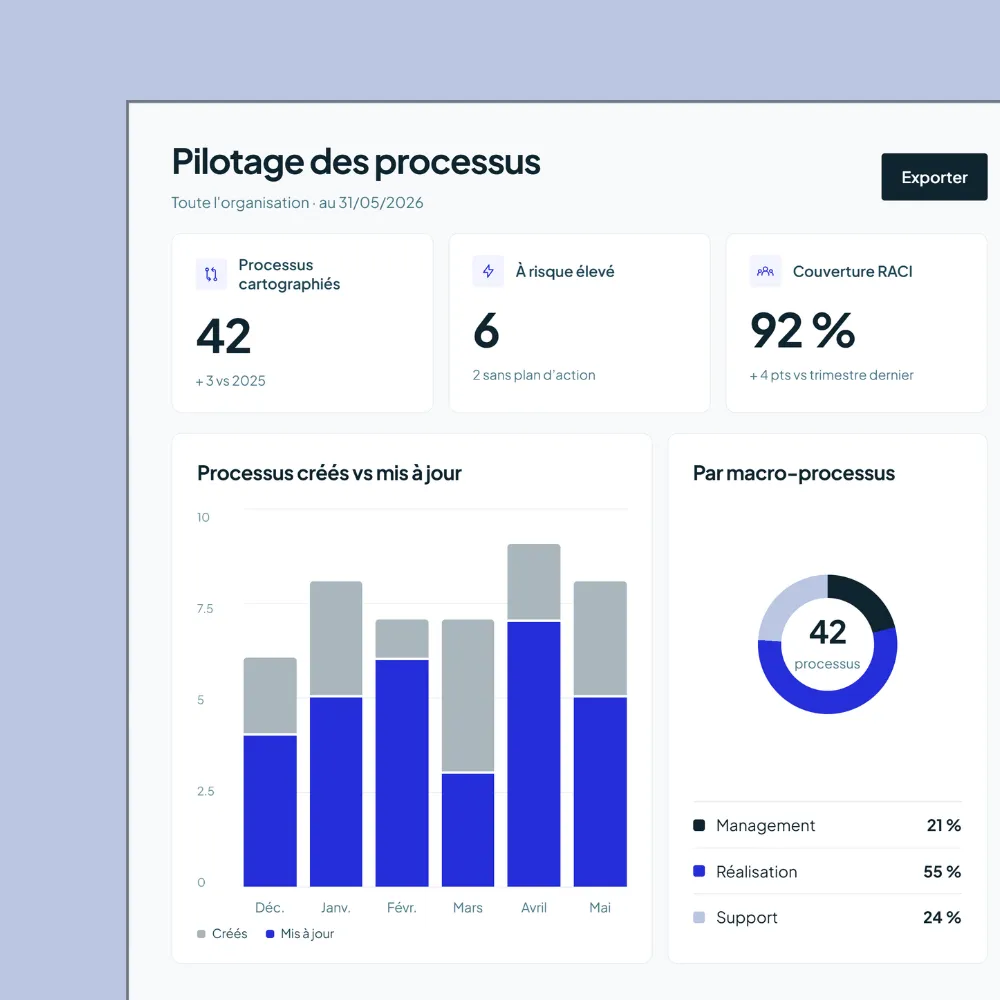Click the light Support segment of the donut
This screenshot has height=1000, width=1000.
pos(785,603)
